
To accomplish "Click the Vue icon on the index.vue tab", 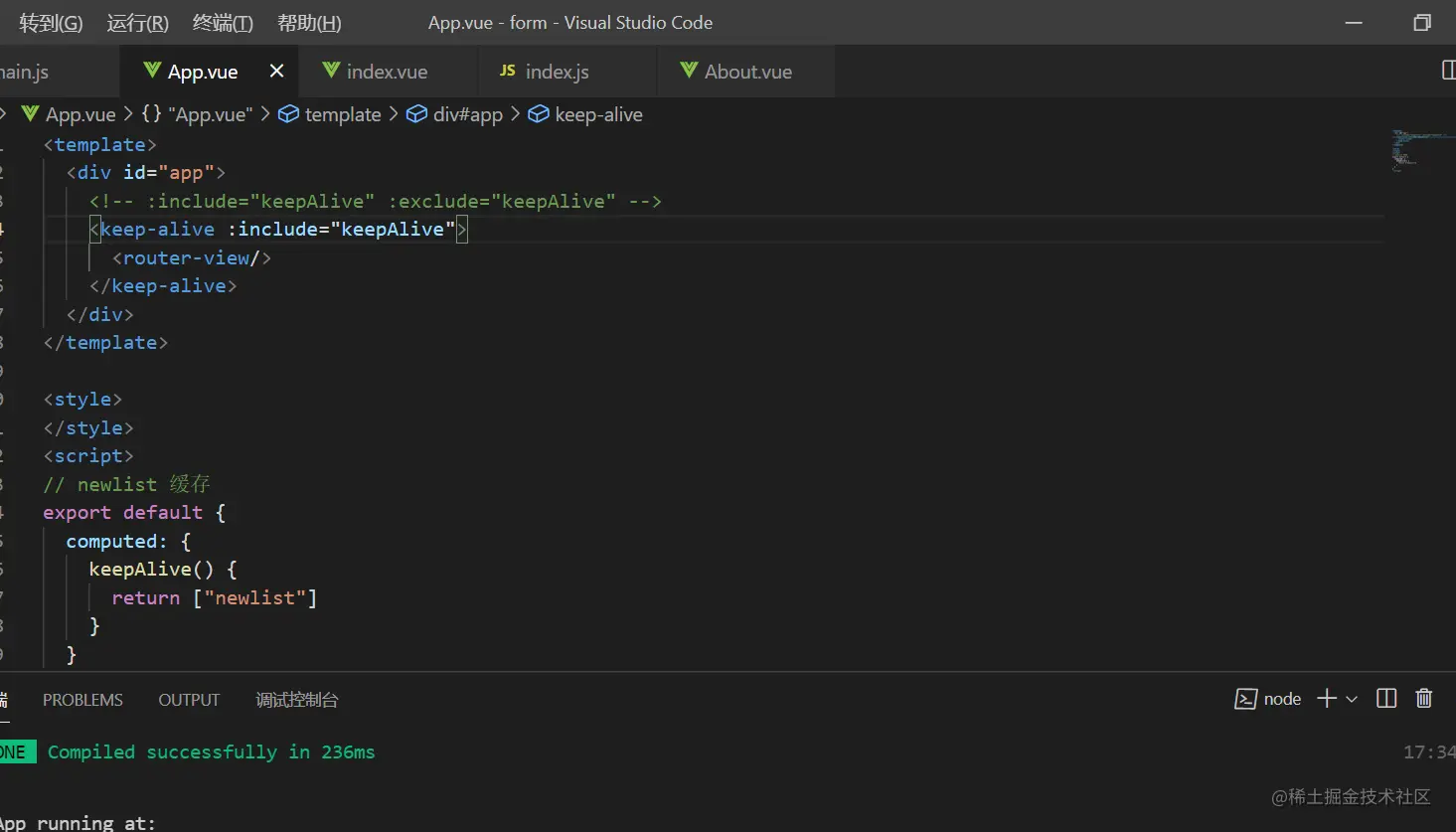I will click(x=331, y=71).
